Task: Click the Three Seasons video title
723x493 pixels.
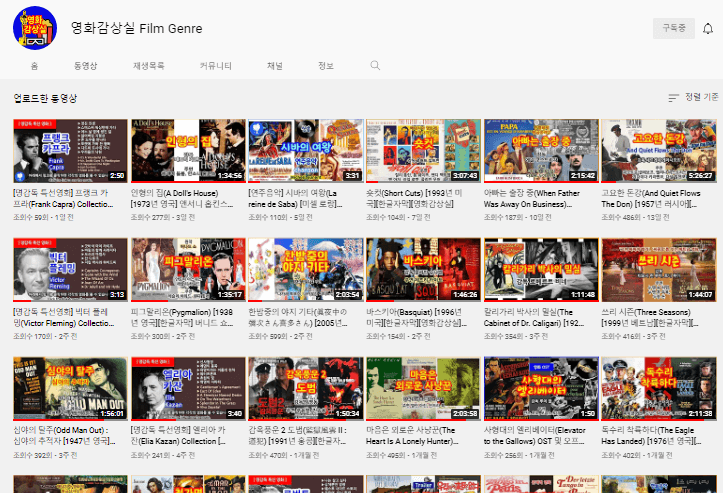Action: click(650, 318)
